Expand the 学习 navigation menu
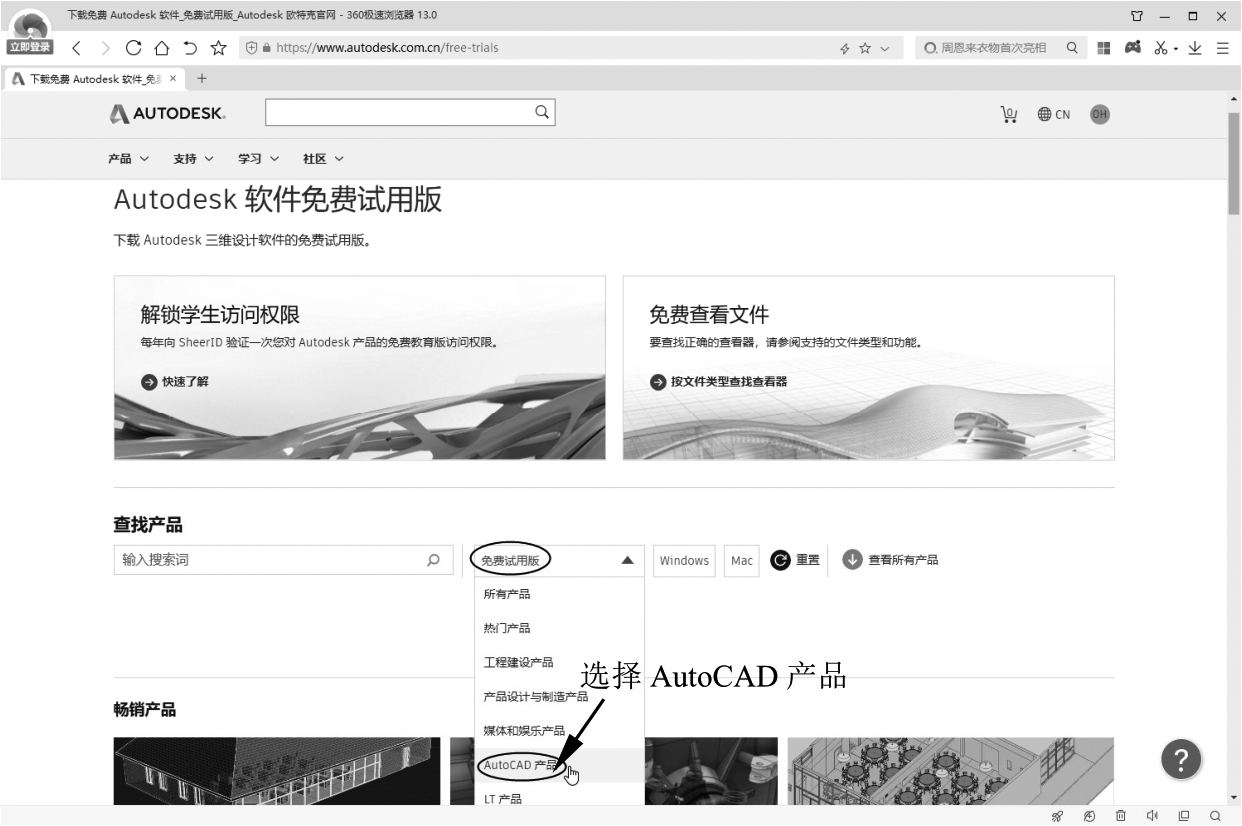 [x=258, y=158]
